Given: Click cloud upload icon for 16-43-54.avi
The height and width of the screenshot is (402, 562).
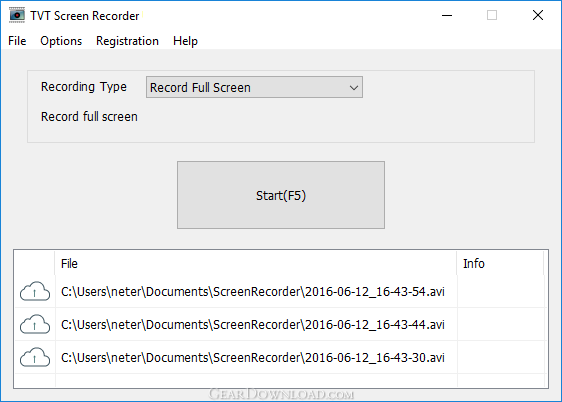Looking at the screenshot, I should click(x=35, y=291).
